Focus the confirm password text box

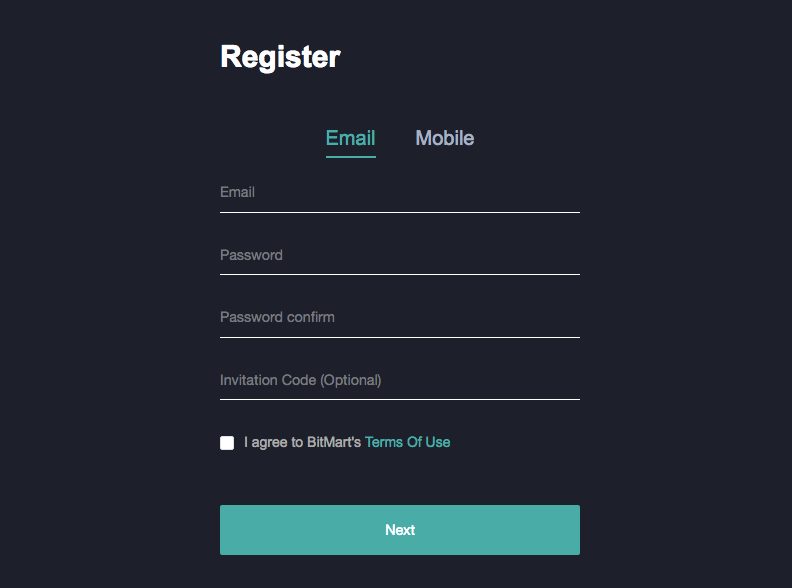pyautogui.click(x=399, y=318)
